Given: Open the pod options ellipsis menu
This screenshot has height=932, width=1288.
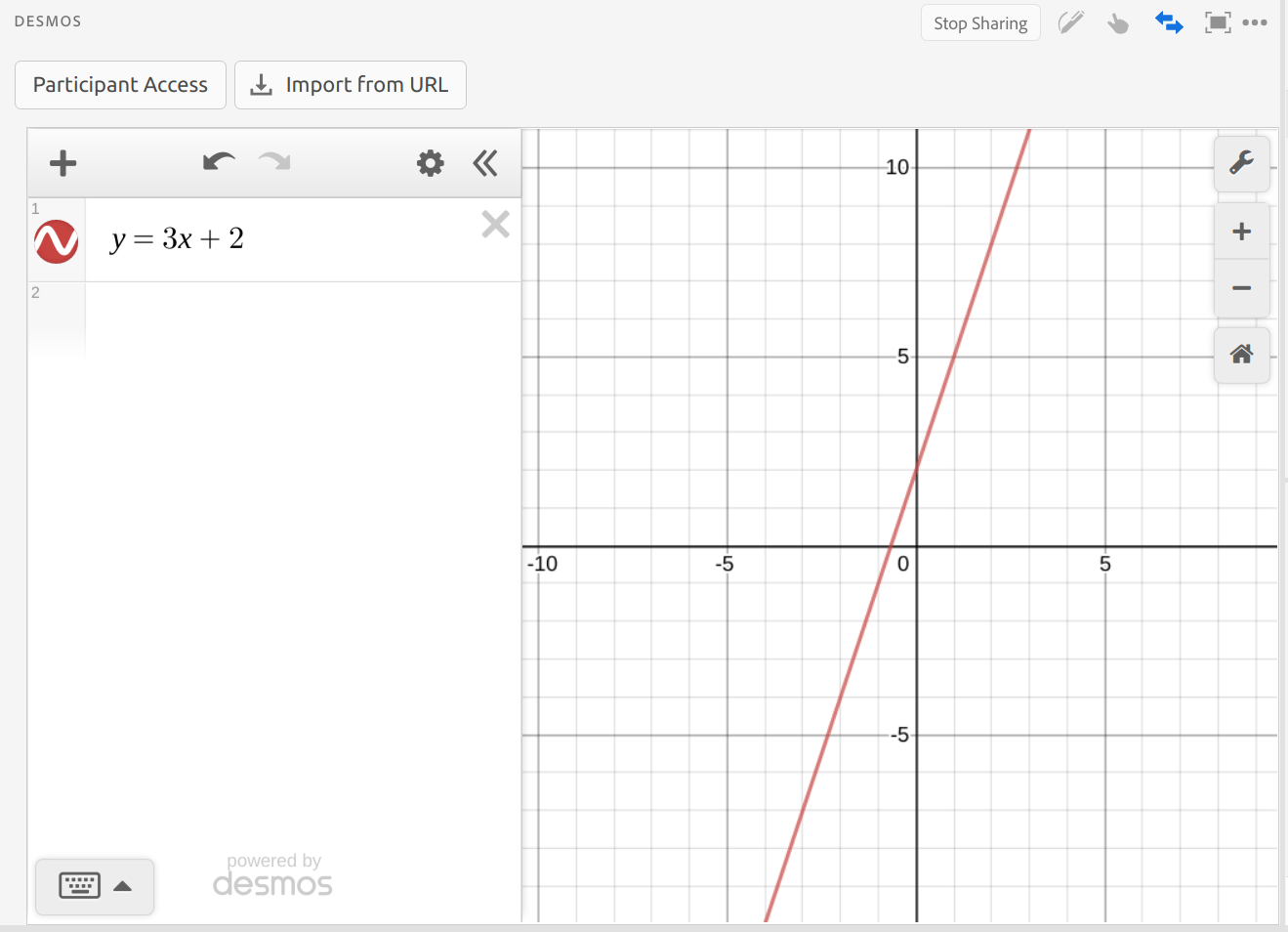Looking at the screenshot, I should 1255,22.
